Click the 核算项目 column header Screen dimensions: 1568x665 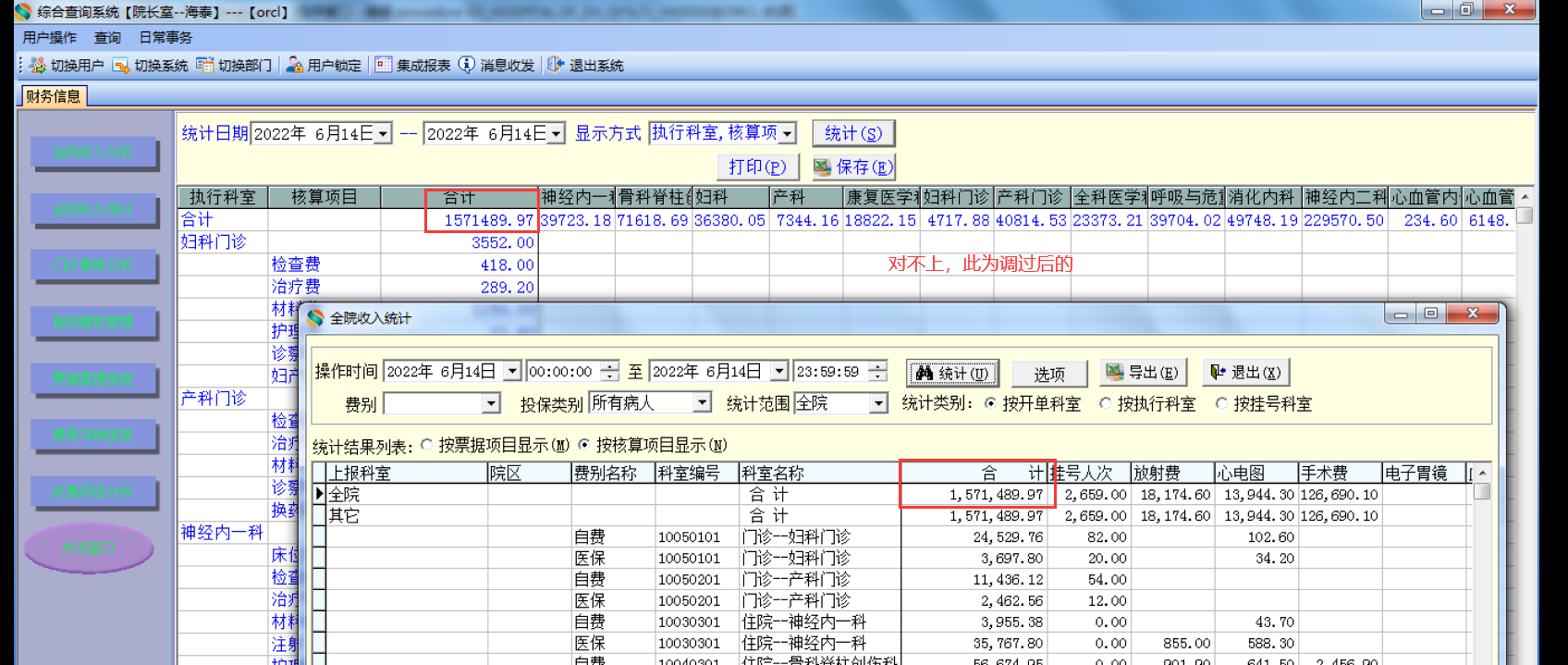click(x=324, y=197)
